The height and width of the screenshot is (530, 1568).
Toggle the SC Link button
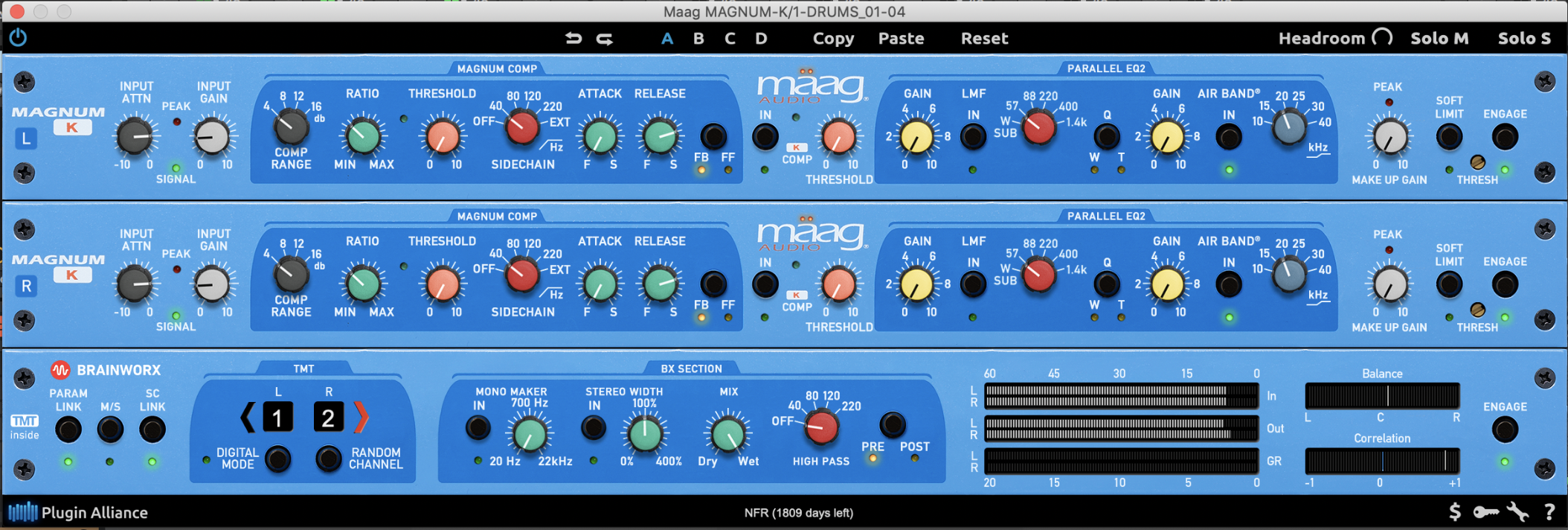coord(152,430)
